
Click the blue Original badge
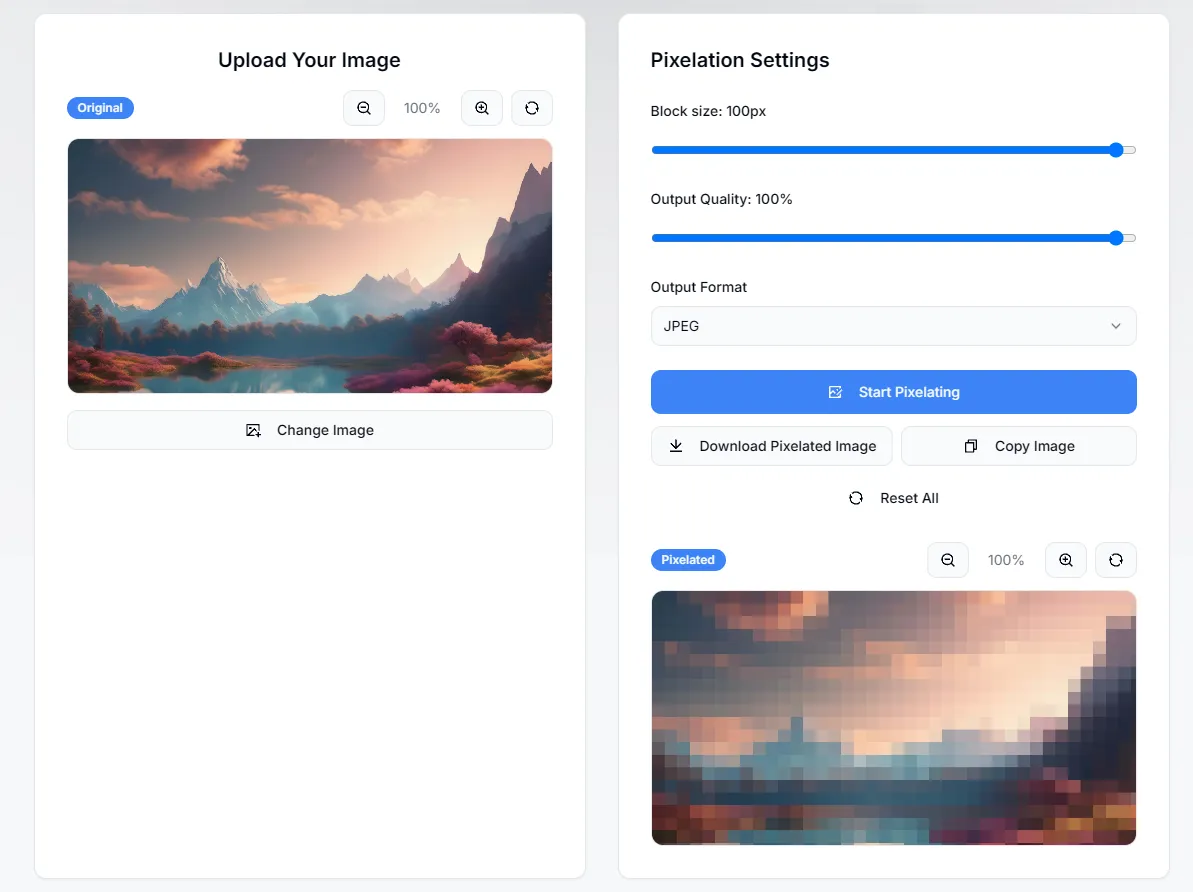100,108
